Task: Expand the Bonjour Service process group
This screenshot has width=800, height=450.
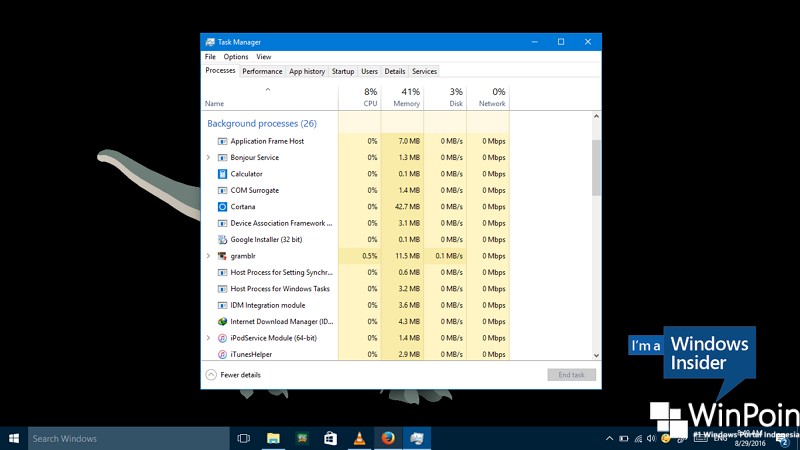Action: tap(208, 158)
